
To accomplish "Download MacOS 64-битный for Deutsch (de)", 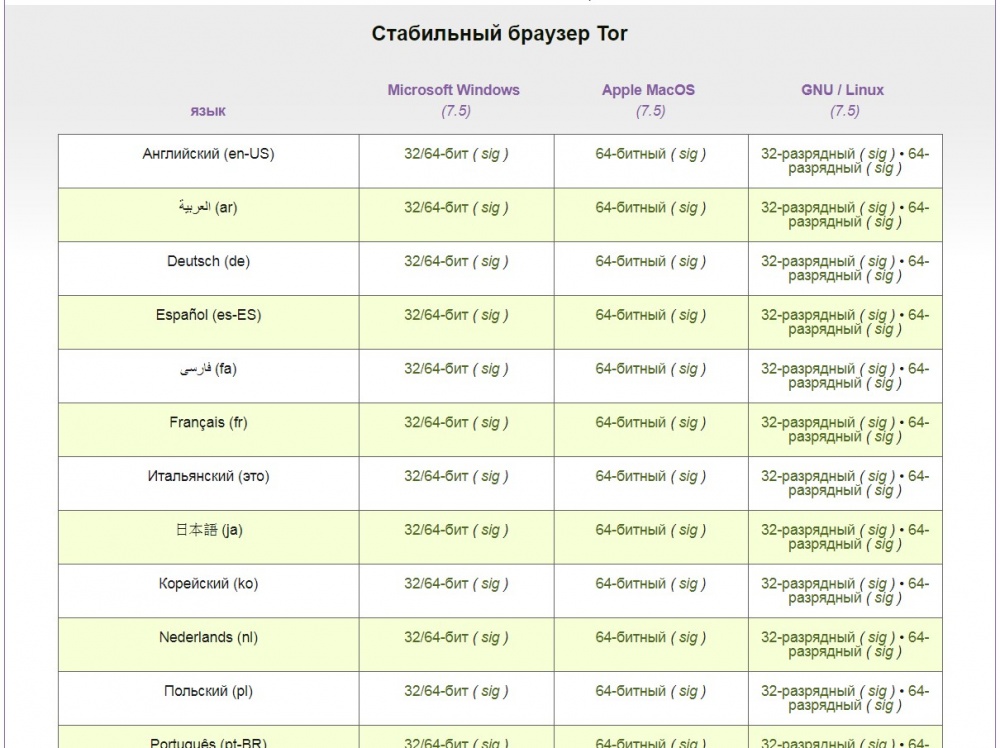I will tap(630, 262).
